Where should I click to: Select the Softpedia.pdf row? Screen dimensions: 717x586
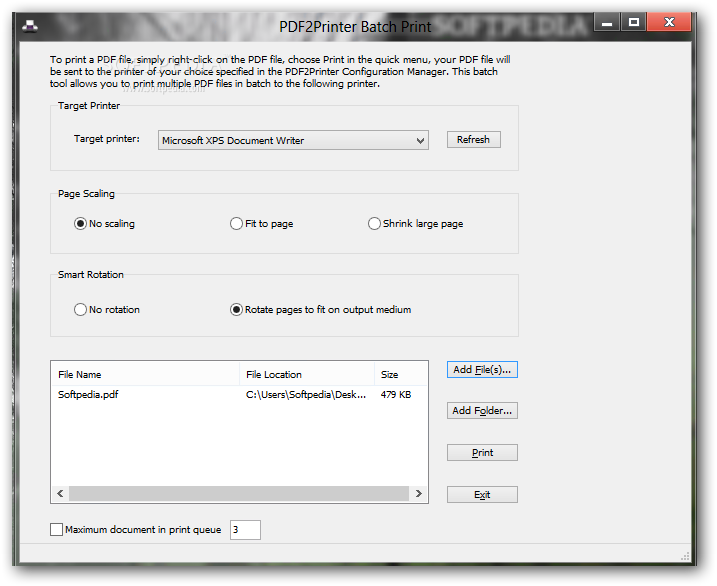239,394
